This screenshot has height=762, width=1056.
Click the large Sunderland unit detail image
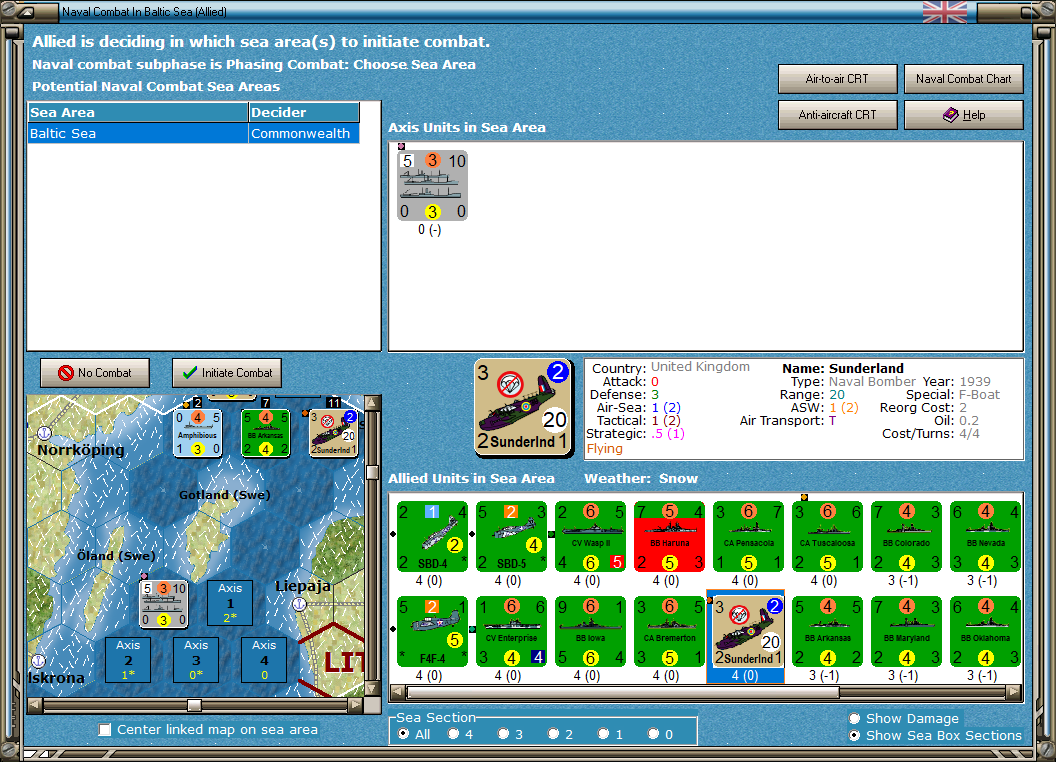(x=523, y=408)
